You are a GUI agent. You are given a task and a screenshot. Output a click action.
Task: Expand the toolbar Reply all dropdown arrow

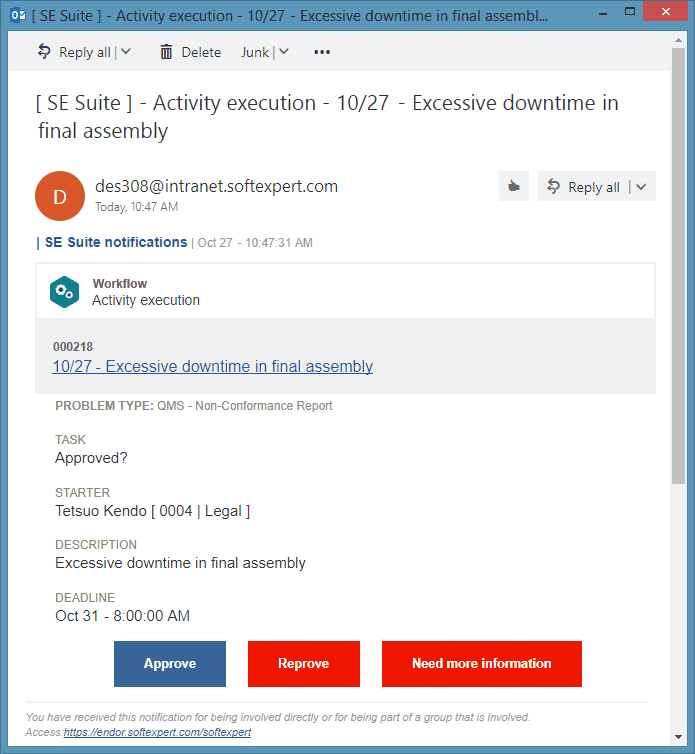pyautogui.click(x=126, y=51)
